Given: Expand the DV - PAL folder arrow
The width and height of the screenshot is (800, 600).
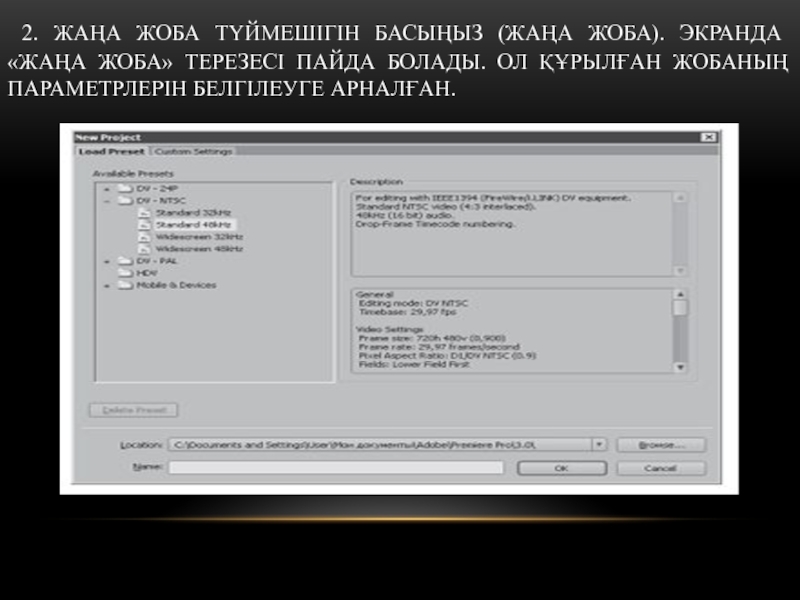Looking at the screenshot, I should pyautogui.click(x=107, y=261).
